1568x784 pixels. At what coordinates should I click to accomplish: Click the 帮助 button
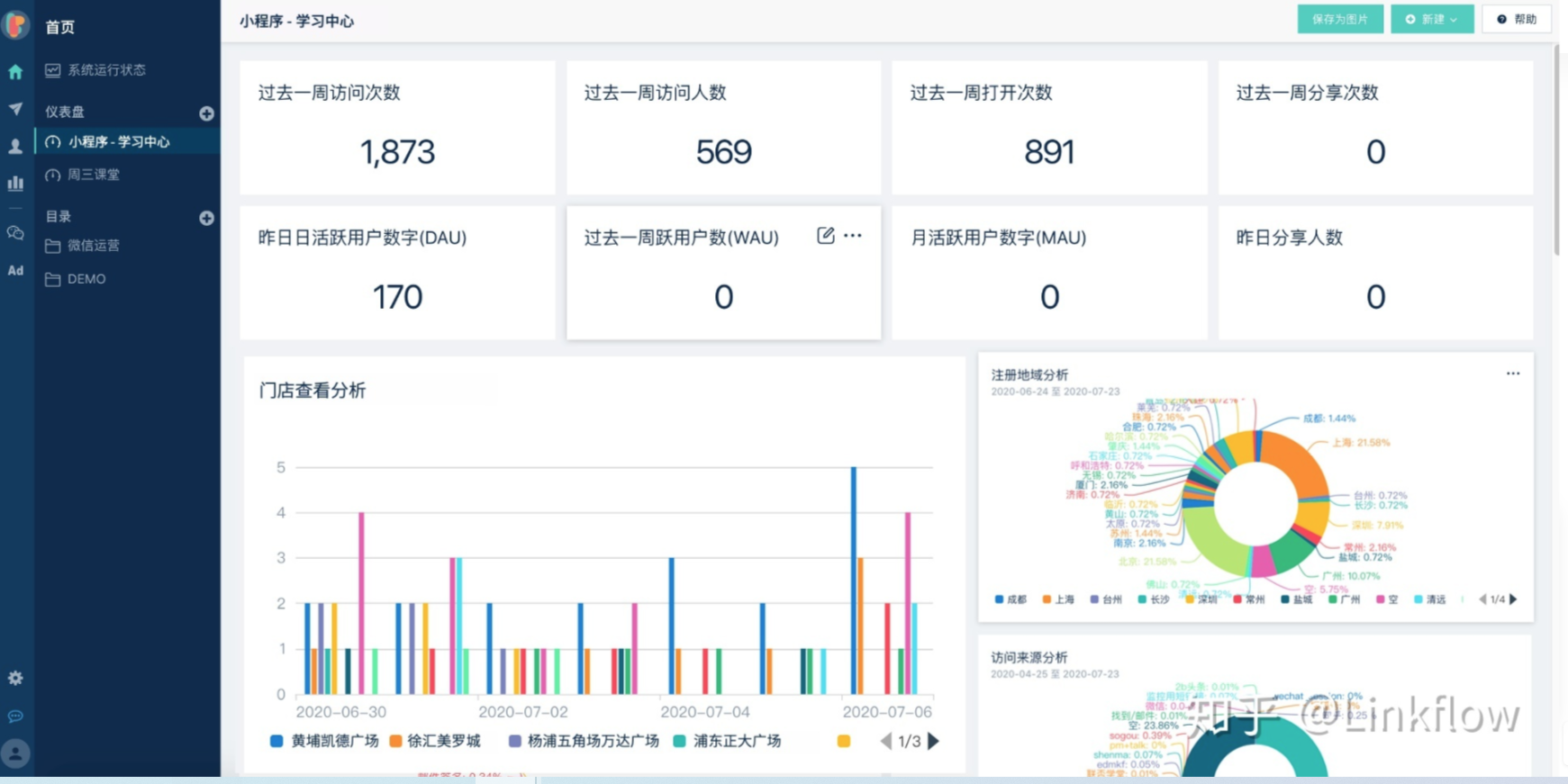click(x=1517, y=19)
